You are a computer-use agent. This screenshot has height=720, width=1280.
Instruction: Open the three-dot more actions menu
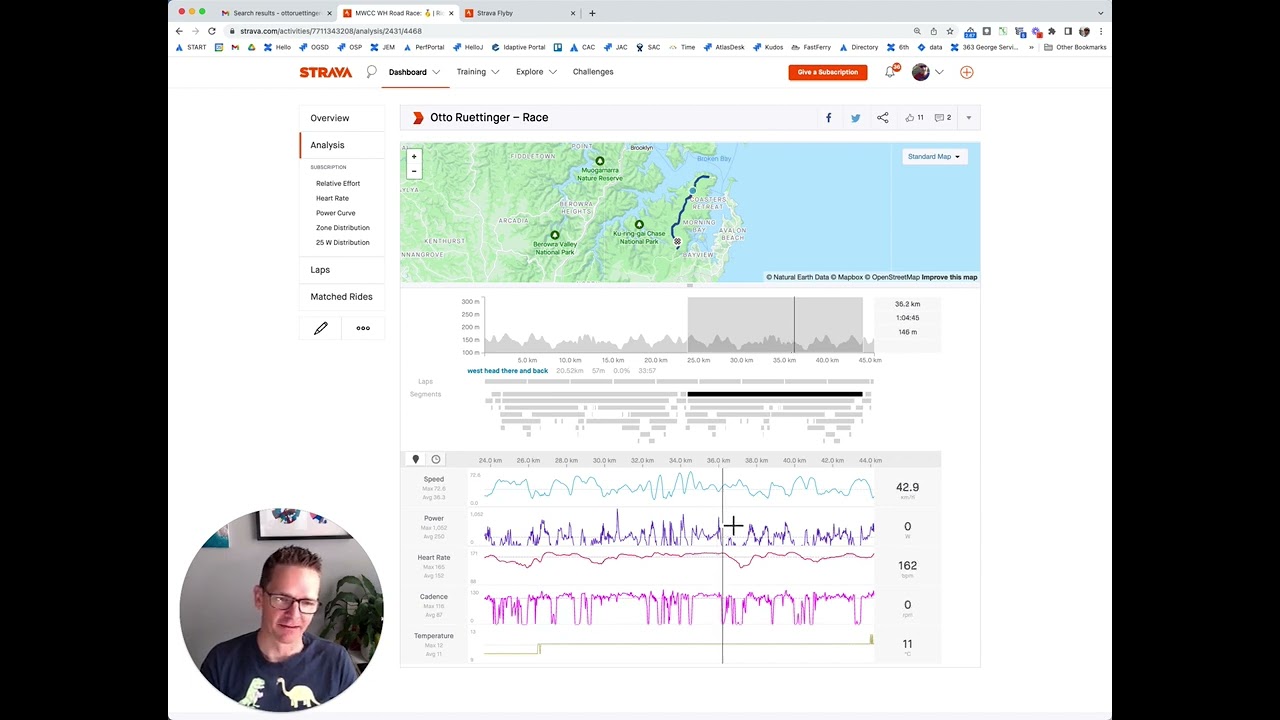[363, 328]
